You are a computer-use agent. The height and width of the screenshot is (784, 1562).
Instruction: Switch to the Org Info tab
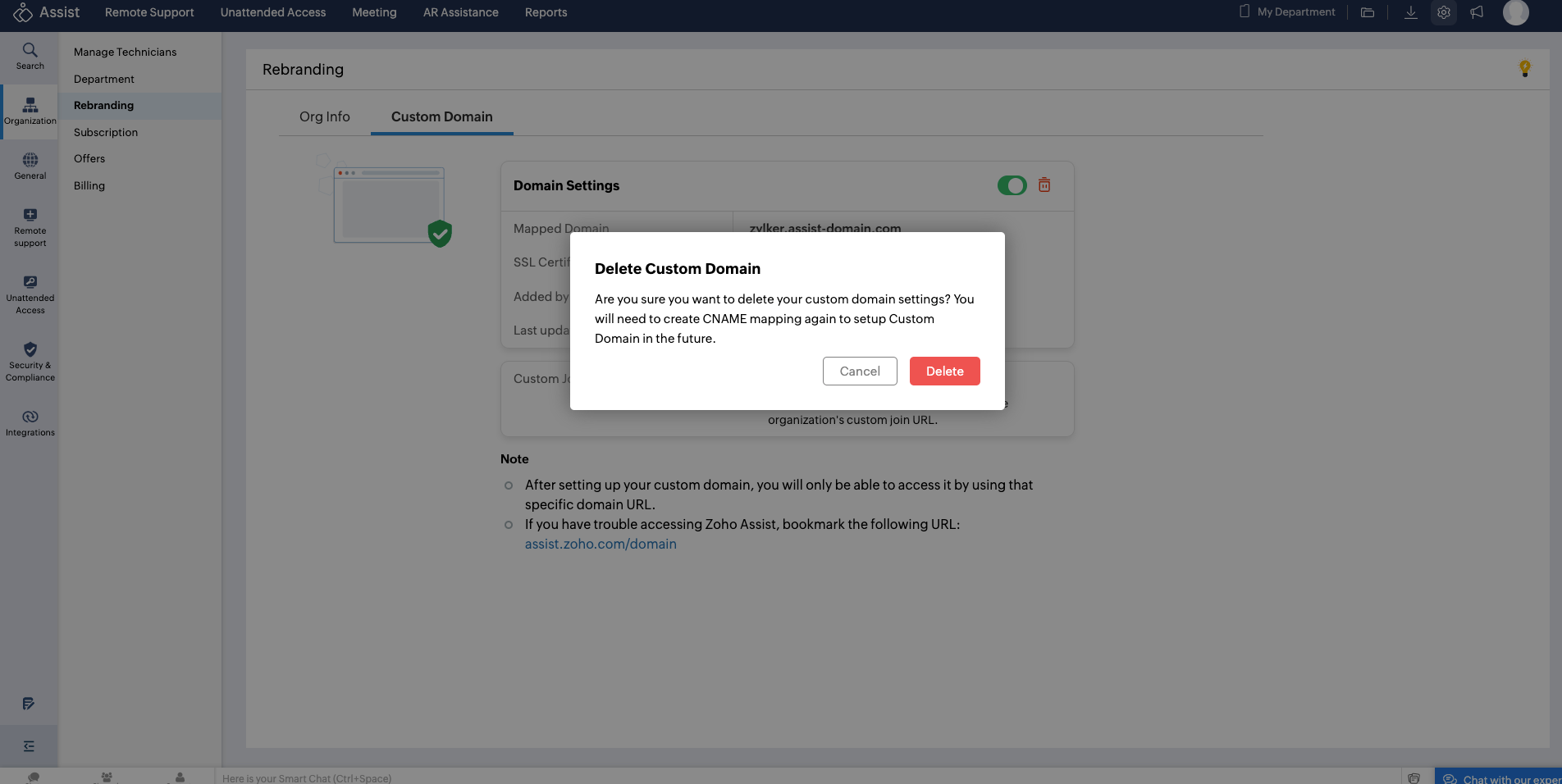(324, 116)
